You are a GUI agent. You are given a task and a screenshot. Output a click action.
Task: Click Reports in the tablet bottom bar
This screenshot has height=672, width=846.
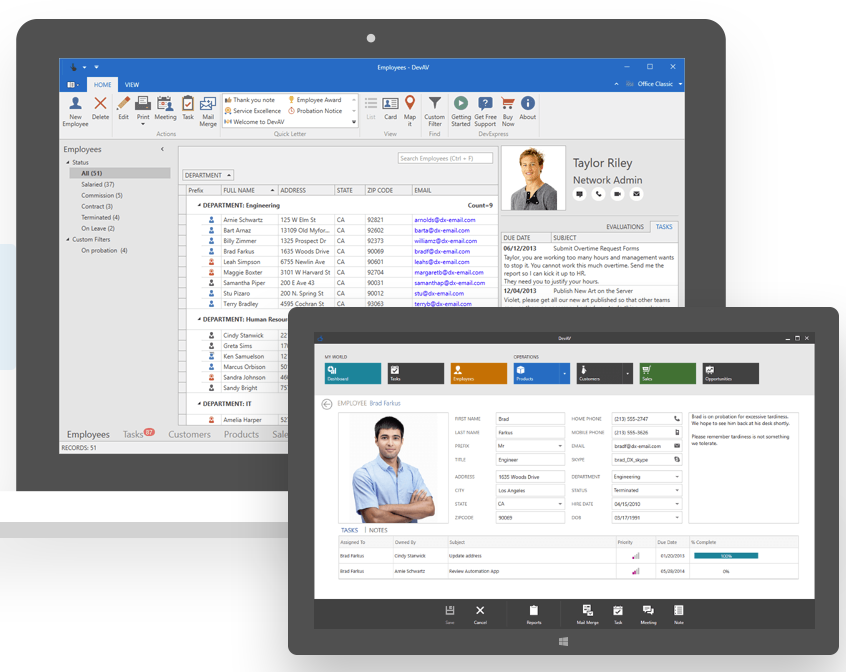point(534,614)
